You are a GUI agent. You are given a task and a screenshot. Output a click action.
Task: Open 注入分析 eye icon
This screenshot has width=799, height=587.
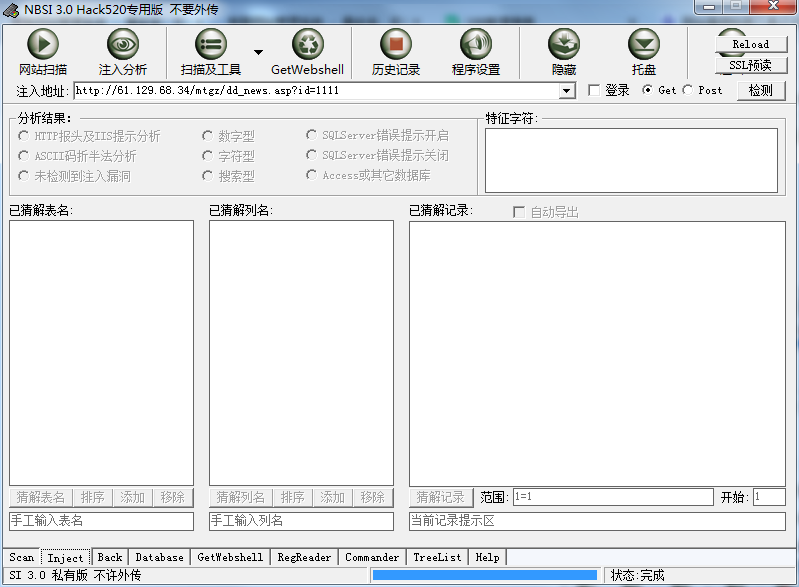click(123, 45)
